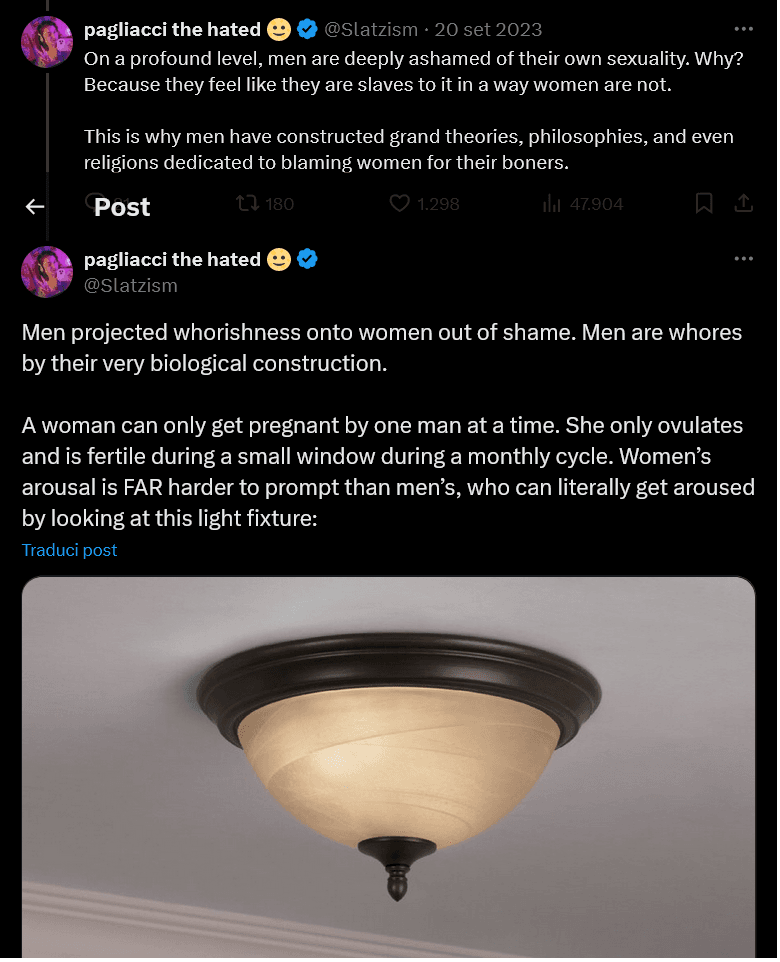Click verified badge beside main post author
This screenshot has height=962, width=780.
pos(307,260)
